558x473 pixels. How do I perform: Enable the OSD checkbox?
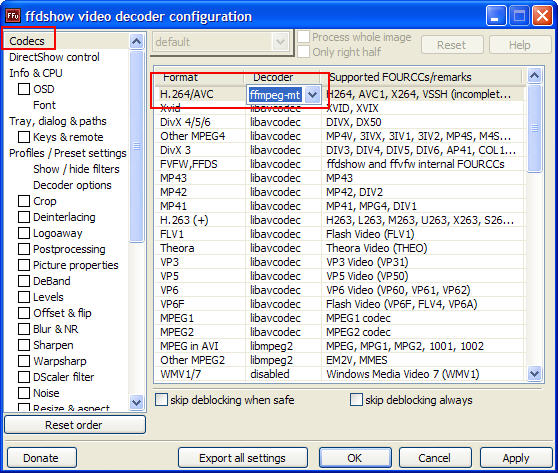pyautogui.click(x=24, y=89)
